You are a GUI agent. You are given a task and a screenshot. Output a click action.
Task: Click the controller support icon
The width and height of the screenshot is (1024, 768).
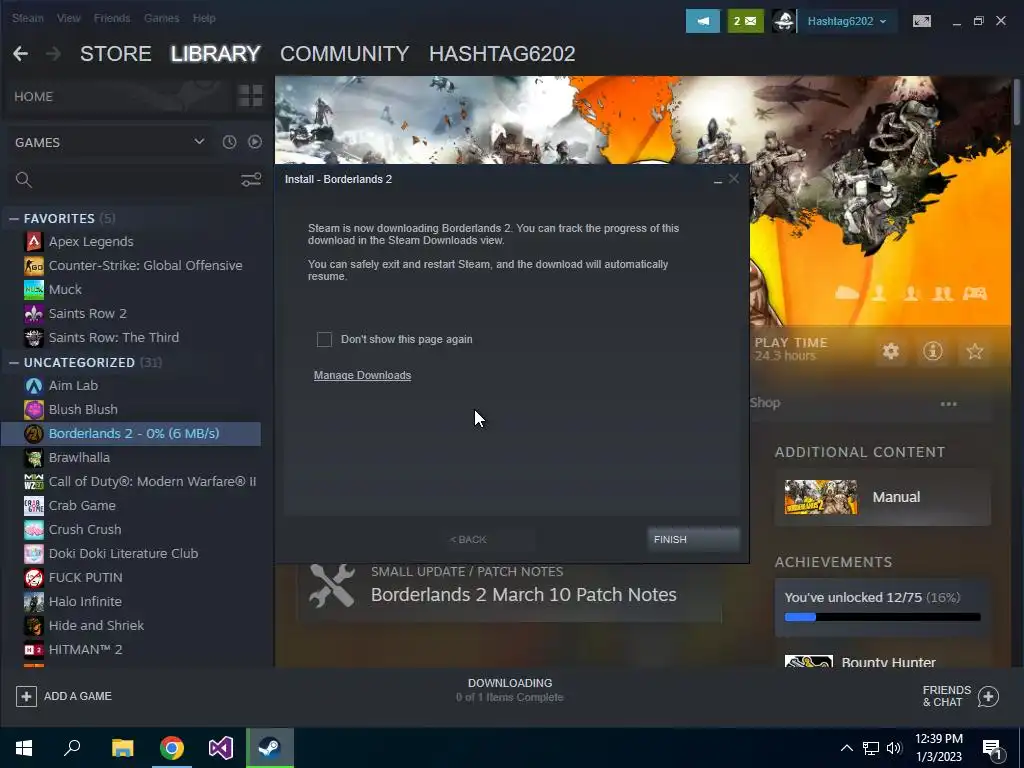pyautogui.click(x=974, y=293)
